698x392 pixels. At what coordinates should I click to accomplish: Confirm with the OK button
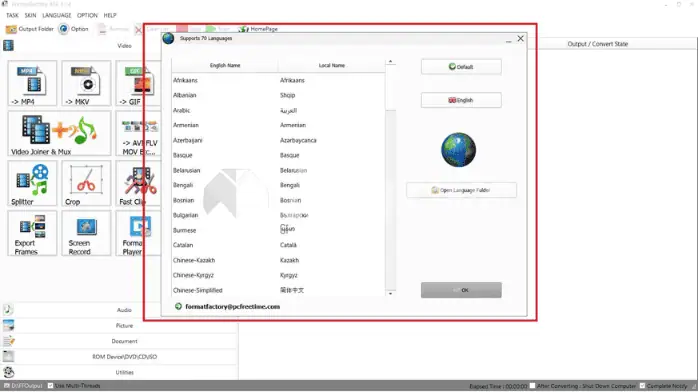(x=461, y=290)
